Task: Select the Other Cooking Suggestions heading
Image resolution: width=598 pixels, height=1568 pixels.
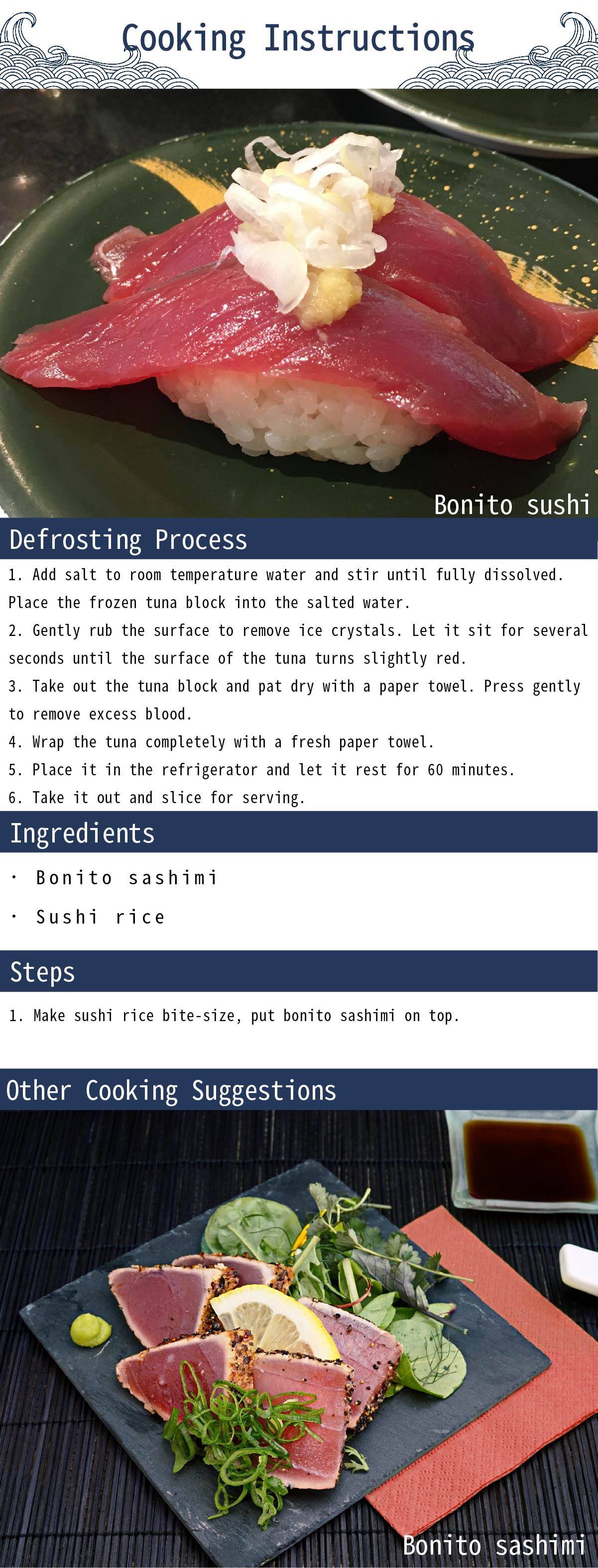Action: tap(171, 1090)
